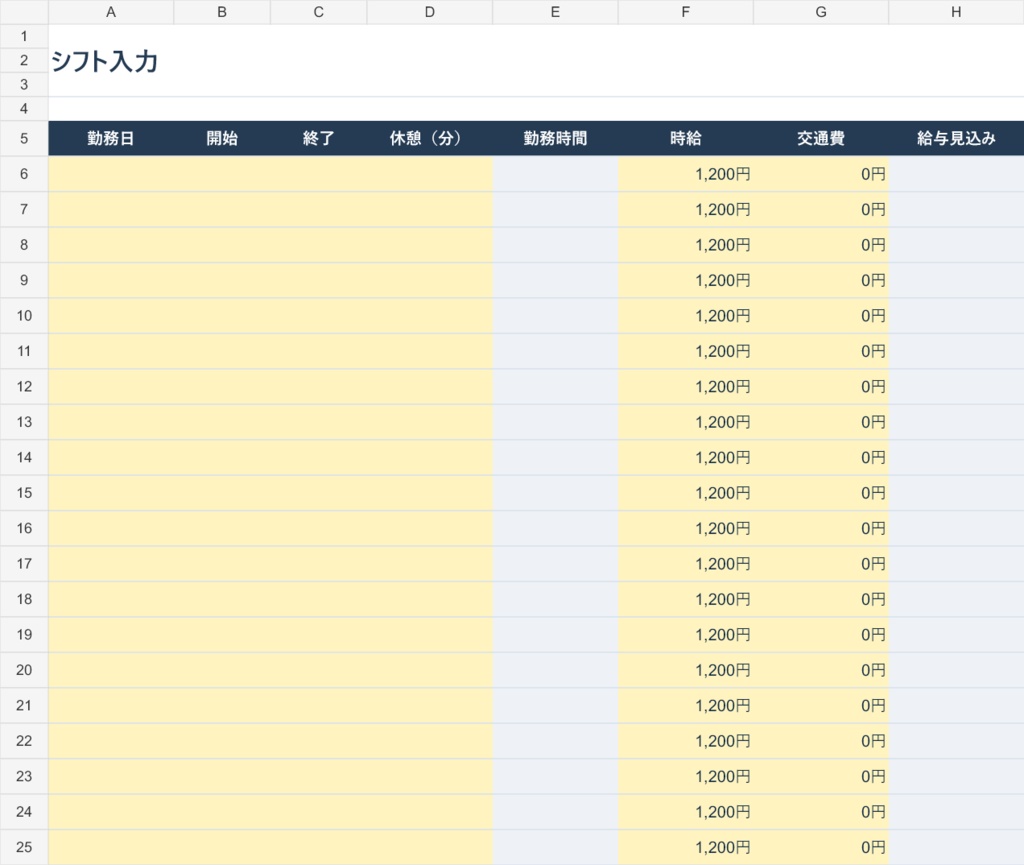Select row 4 header

click(24, 109)
